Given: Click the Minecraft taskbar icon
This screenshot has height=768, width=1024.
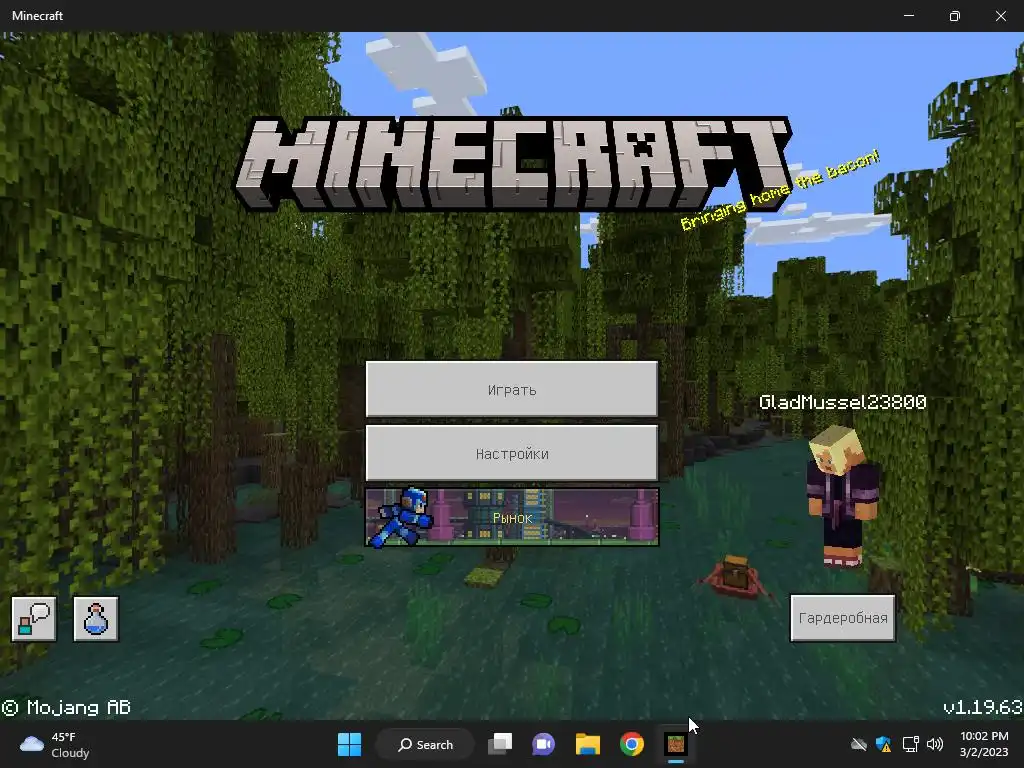Looking at the screenshot, I should pyautogui.click(x=675, y=744).
